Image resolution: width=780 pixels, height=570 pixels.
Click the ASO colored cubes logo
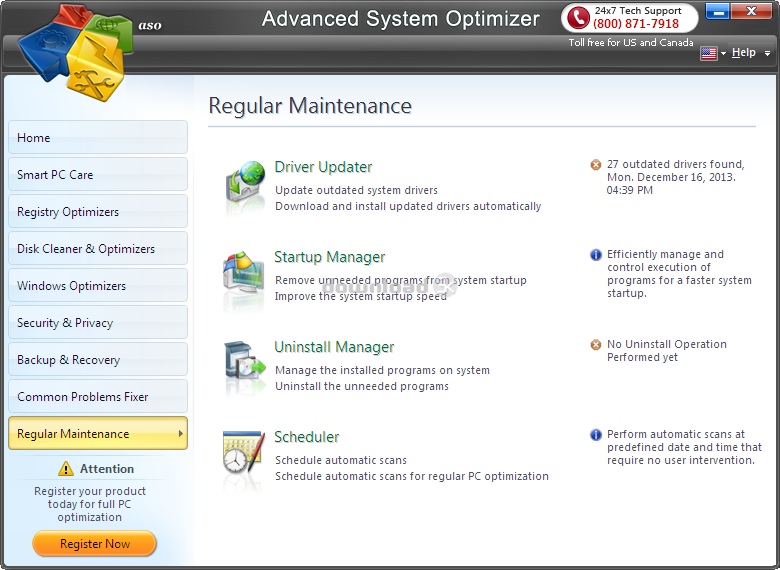pos(76,52)
